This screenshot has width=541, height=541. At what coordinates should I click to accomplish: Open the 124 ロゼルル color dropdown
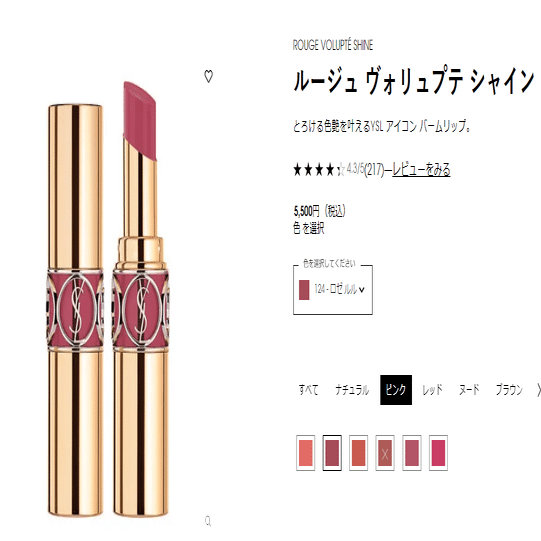click(x=333, y=290)
